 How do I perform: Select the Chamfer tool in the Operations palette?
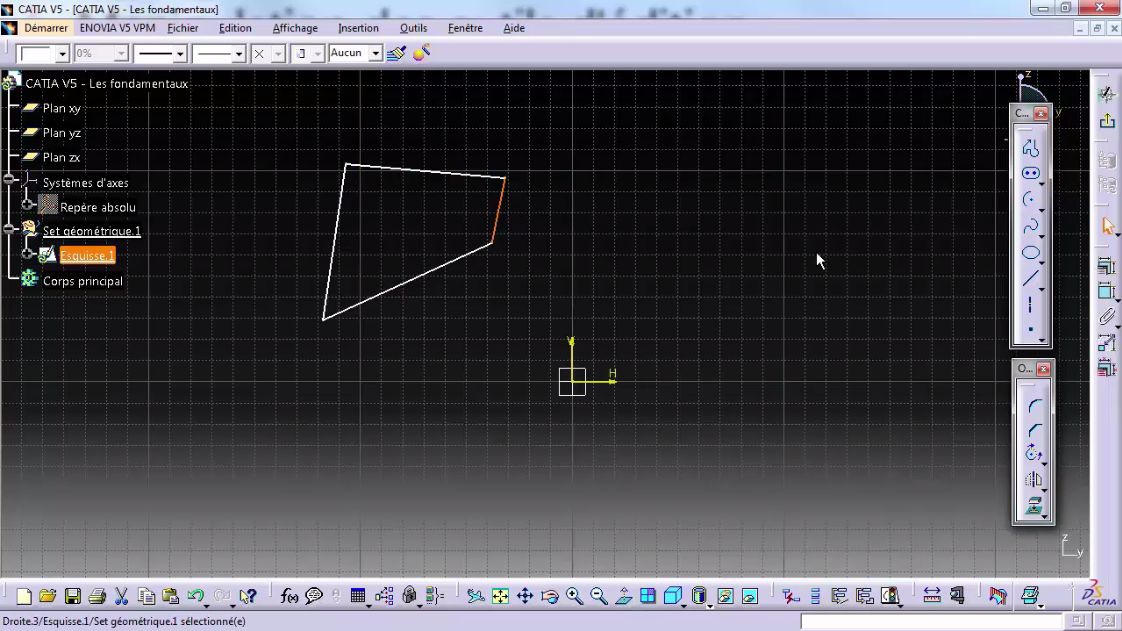(x=1031, y=429)
